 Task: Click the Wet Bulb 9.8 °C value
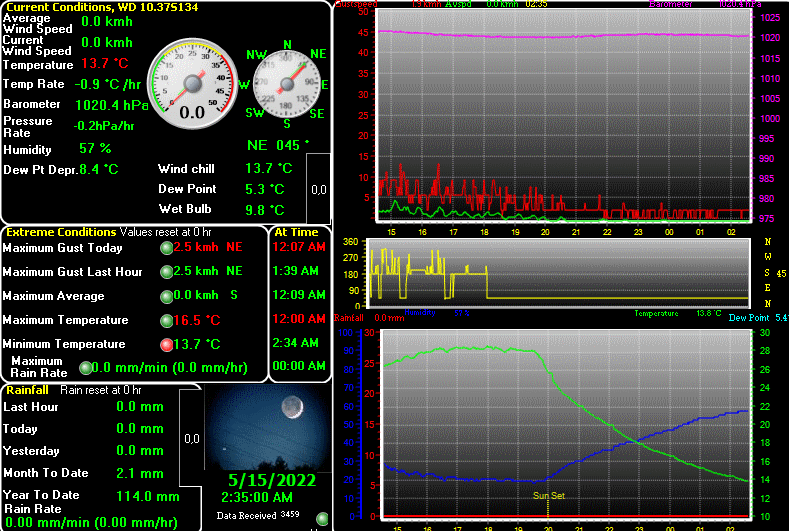265,210
